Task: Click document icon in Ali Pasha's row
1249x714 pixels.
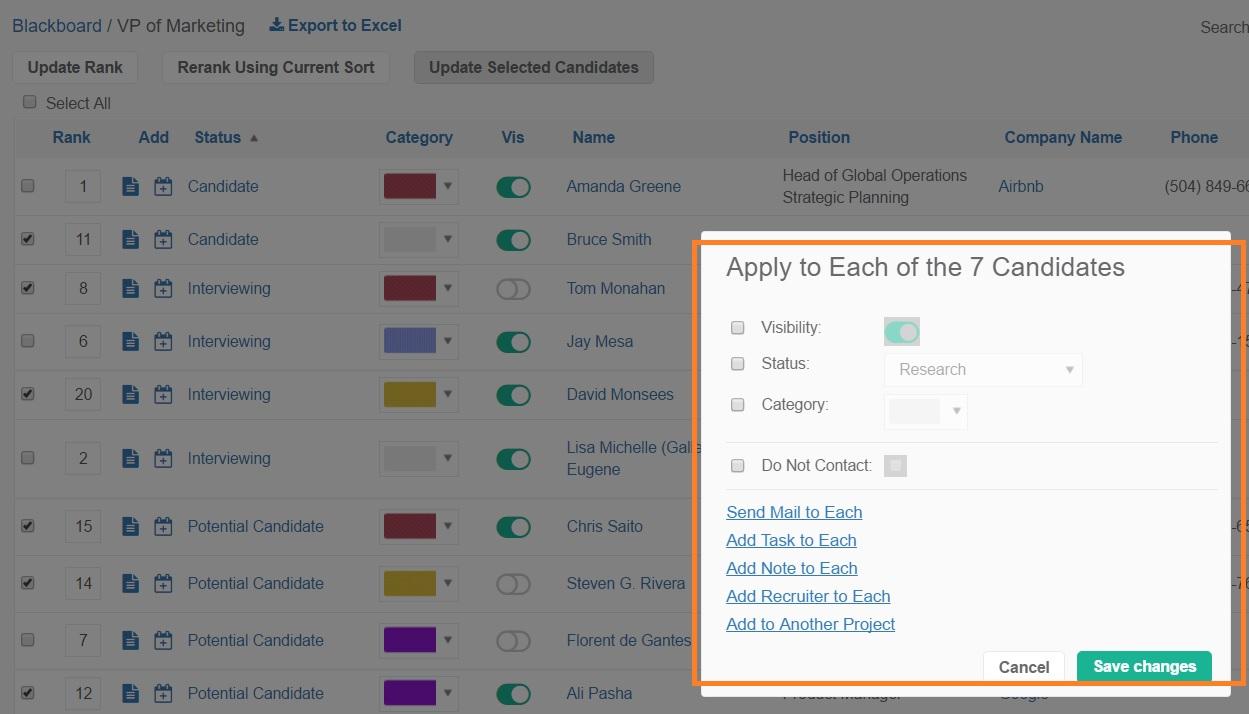Action: pyautogui.click(x=130, y=693)
